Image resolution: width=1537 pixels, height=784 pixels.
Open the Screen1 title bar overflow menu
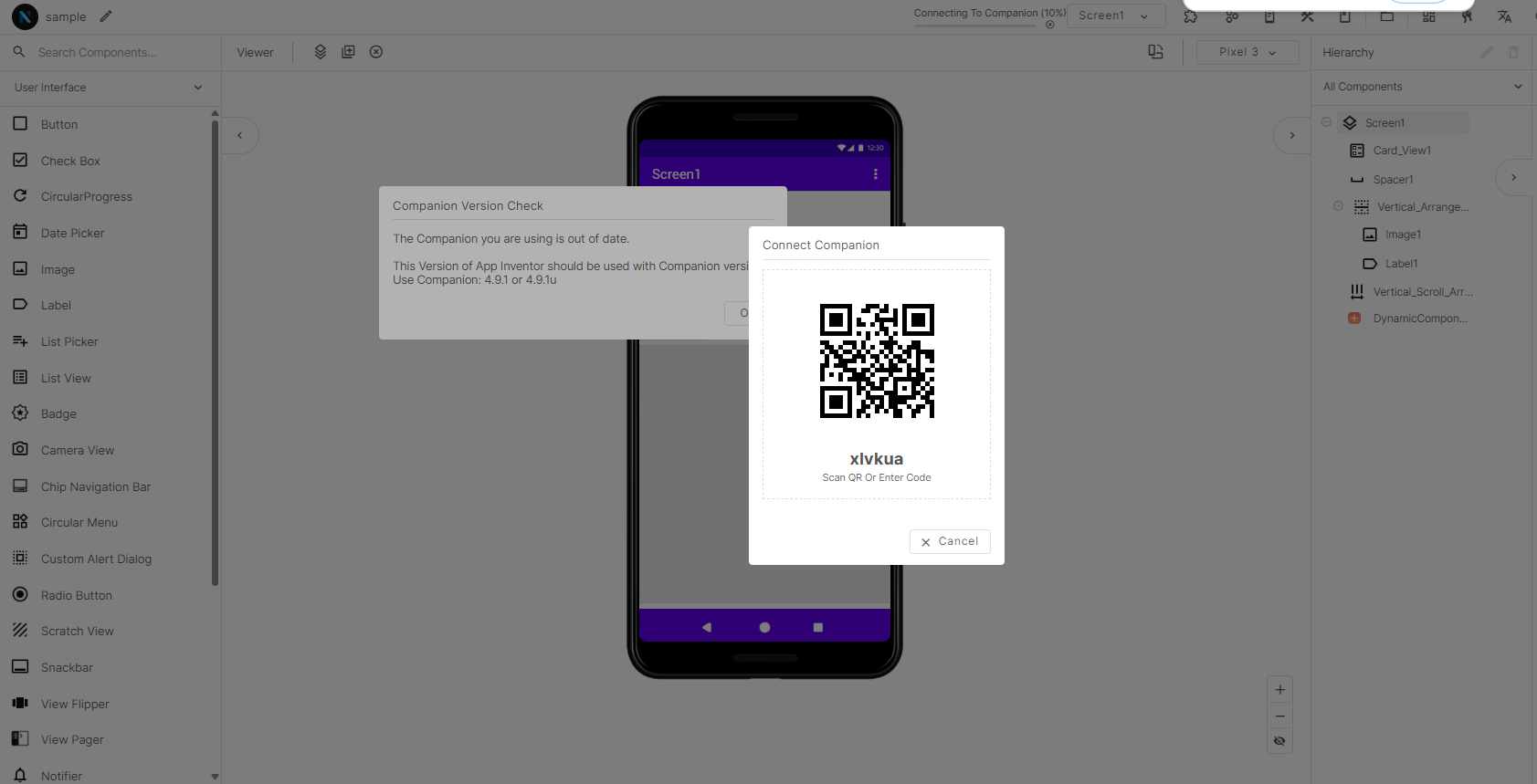(875, 173)
